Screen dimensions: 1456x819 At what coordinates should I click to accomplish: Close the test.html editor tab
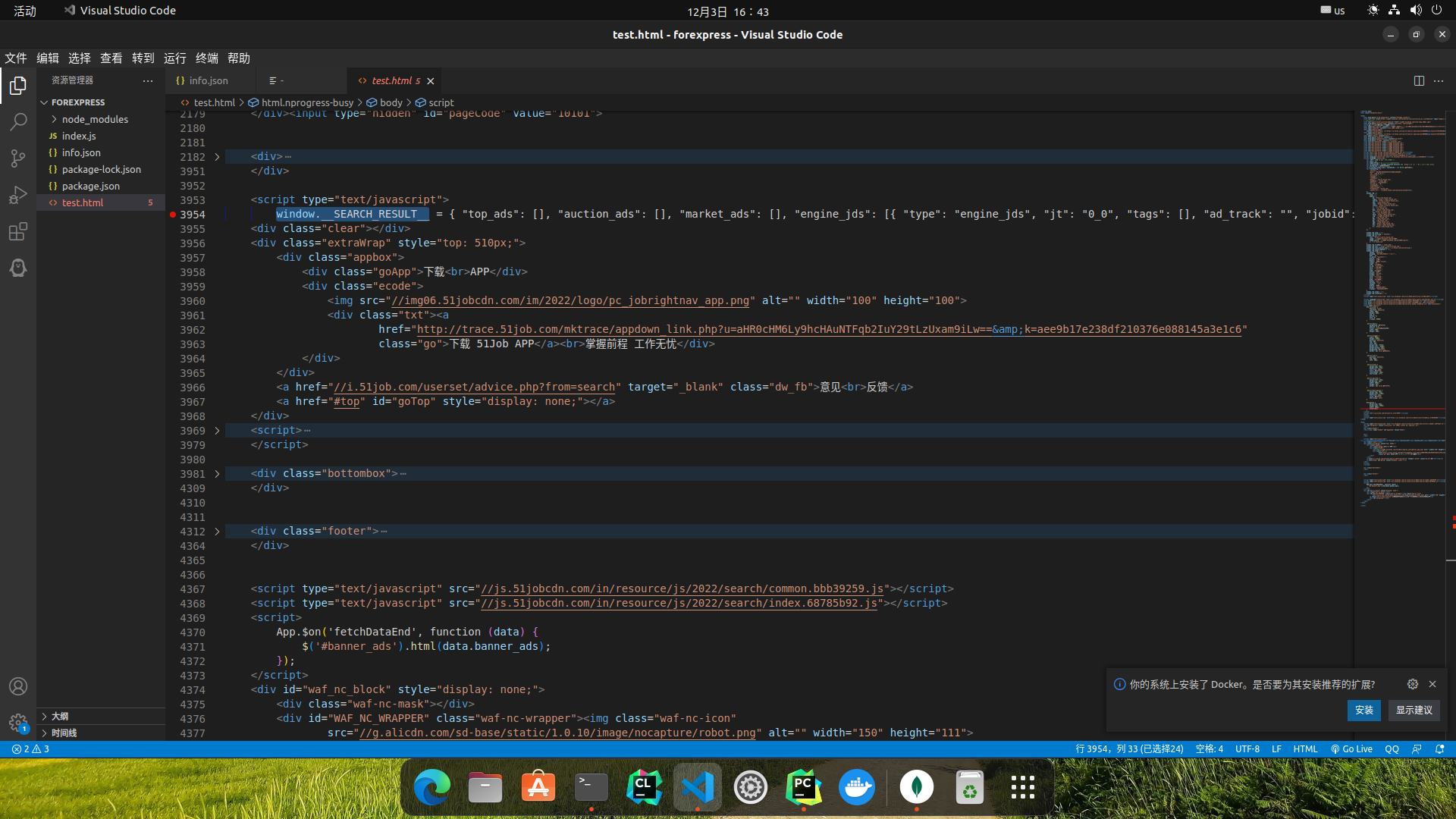(x=431, y=81)
